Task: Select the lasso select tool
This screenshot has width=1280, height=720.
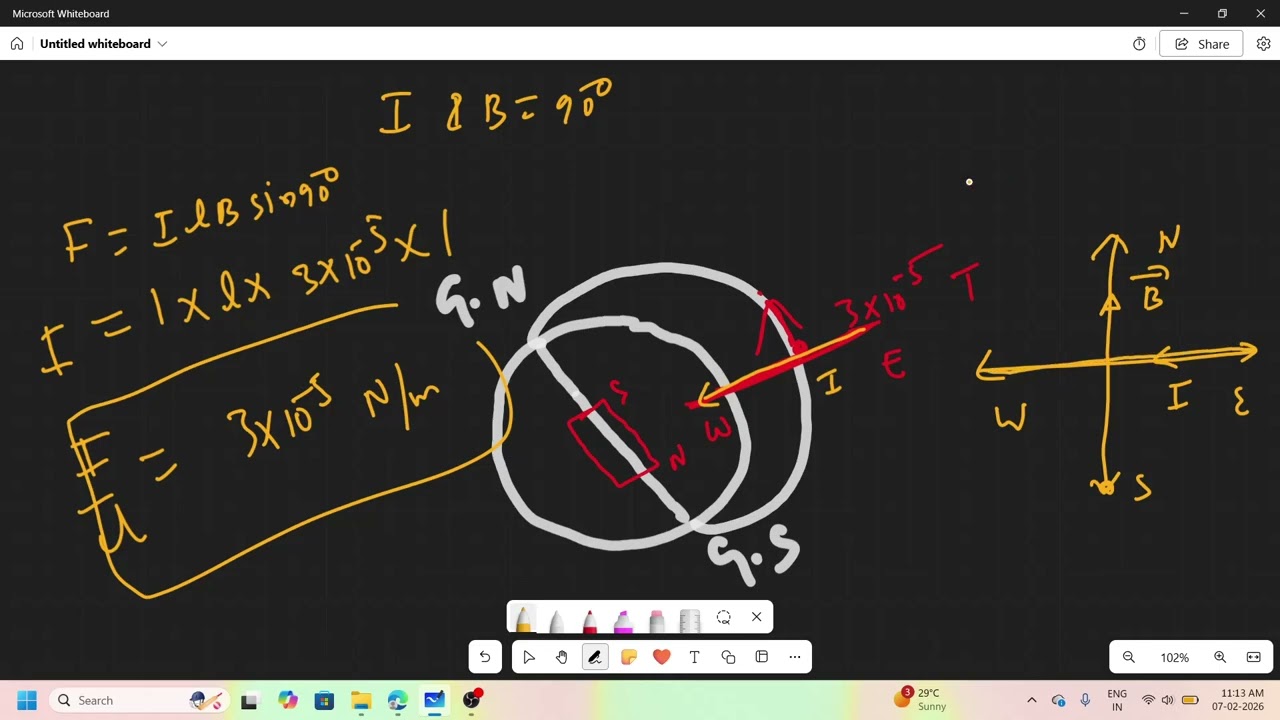Action: (x=724, y=618)
